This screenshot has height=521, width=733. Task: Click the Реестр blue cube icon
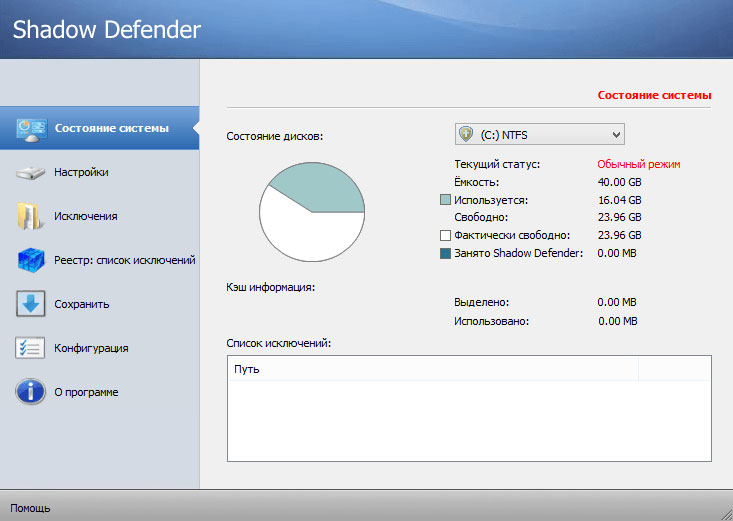[31, 260]
